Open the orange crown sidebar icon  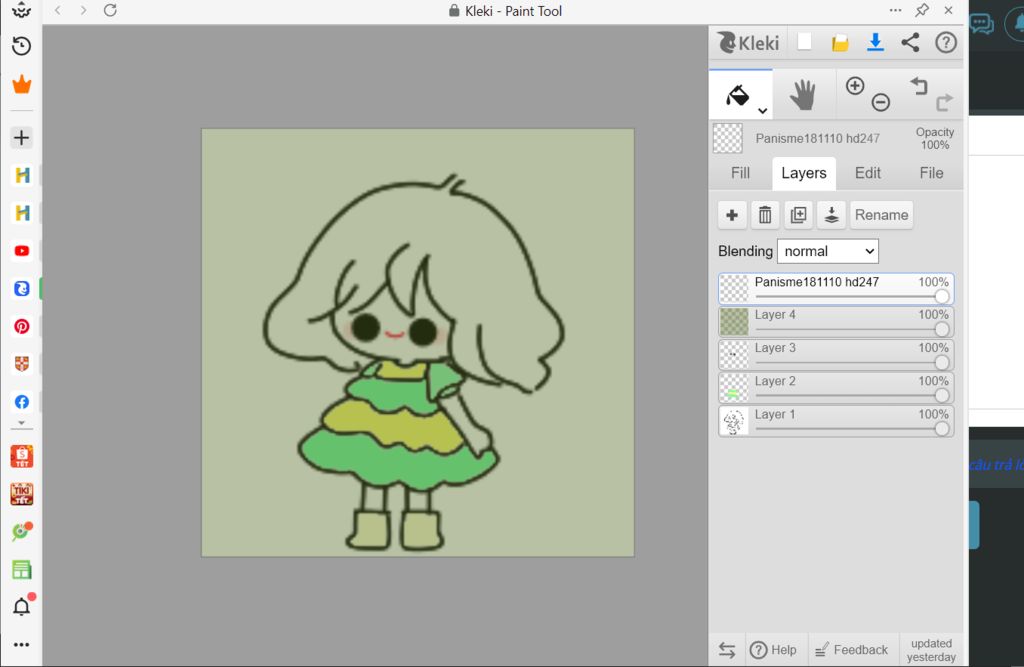pos(22,84)
